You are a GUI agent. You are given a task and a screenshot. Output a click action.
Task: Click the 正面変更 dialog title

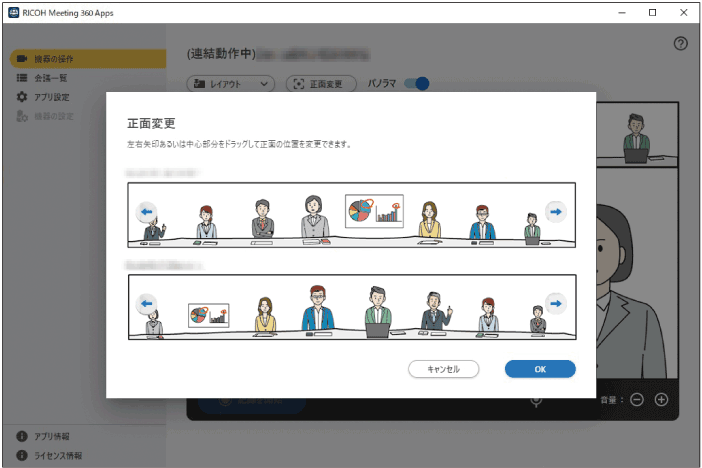pos(151,123)
